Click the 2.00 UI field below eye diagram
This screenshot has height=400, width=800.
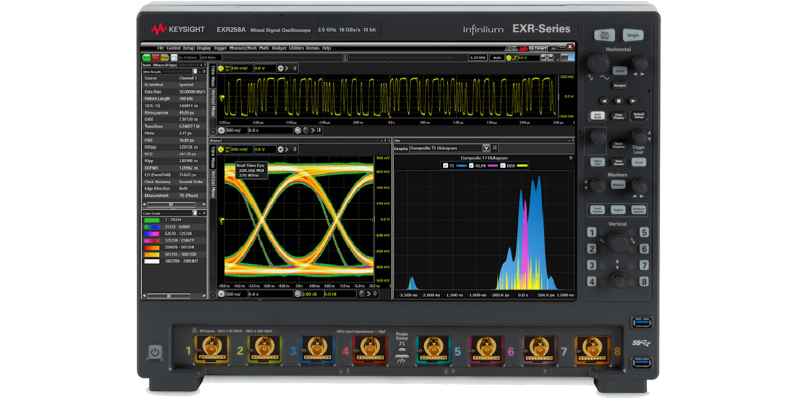click(311, 294)
